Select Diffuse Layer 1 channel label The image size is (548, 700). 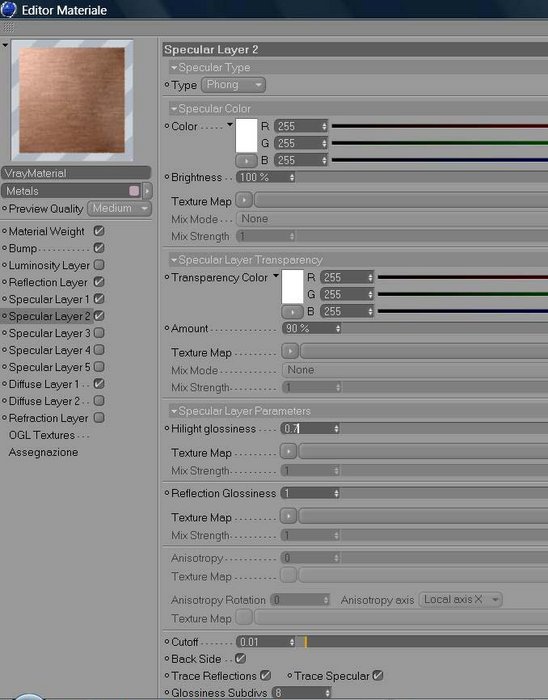pyautogui.click(x=44, y=384)
